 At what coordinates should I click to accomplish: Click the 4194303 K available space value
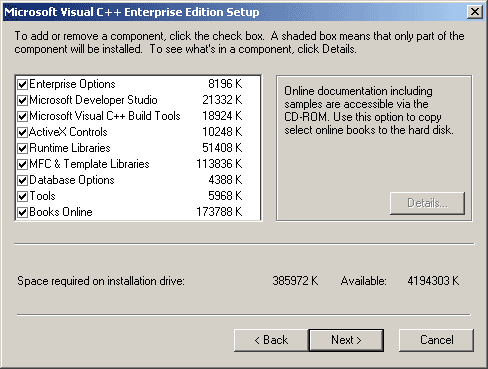point(433,281)
